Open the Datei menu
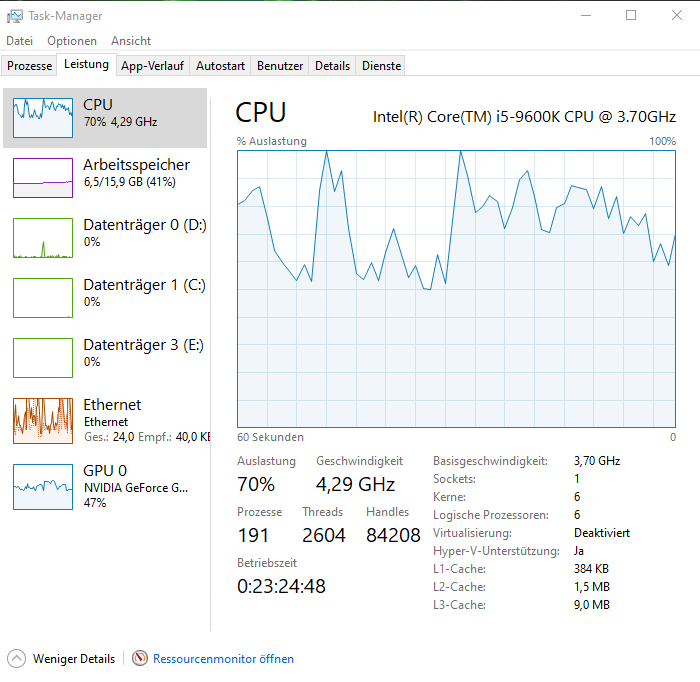Image resolution: width=700 pixels, height=682 pixels. [19, 41]
